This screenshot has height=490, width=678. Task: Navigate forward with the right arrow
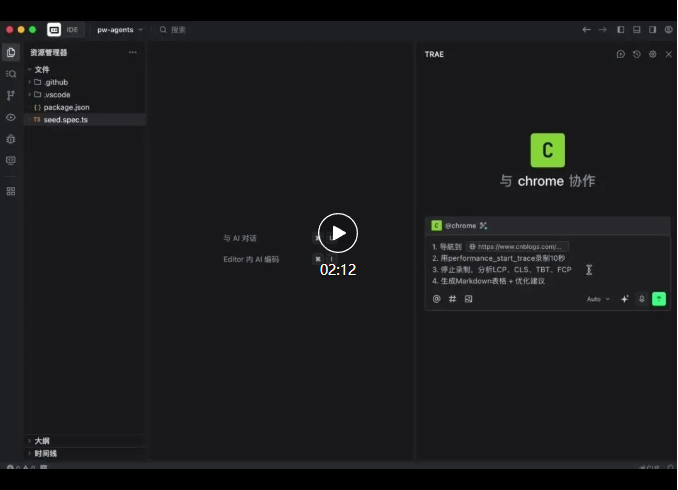click(602, 29)
